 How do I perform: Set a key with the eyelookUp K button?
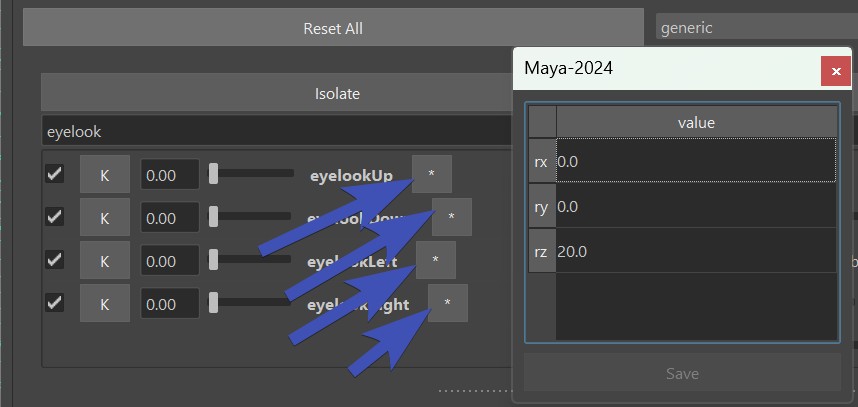tap(104, 175)
